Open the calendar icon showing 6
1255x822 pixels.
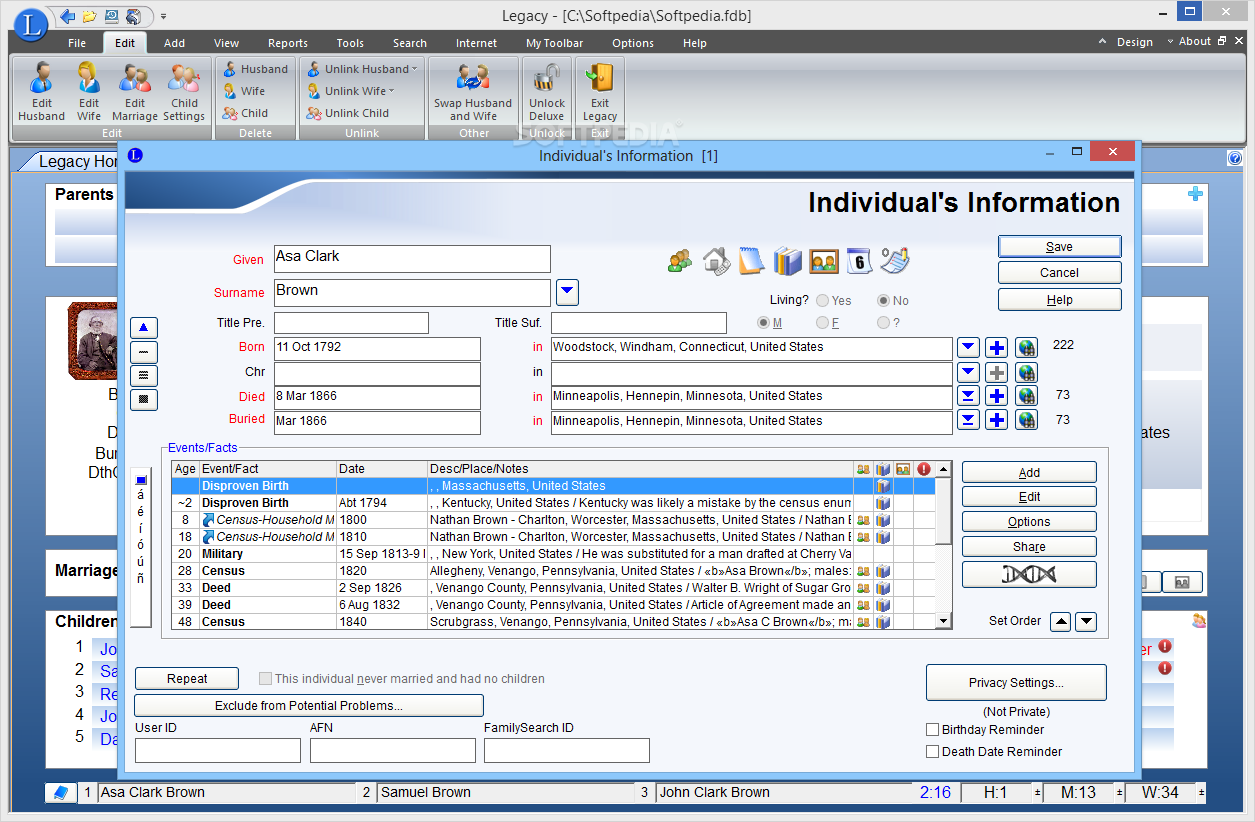tap(859, 261)
